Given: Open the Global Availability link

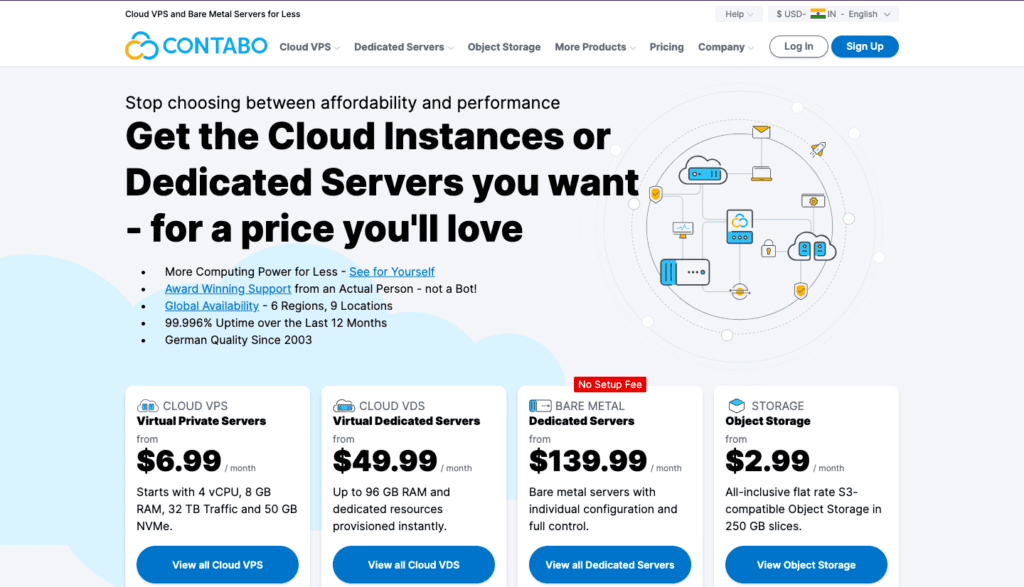Looking at the screenshot, I should pos(212,306).
